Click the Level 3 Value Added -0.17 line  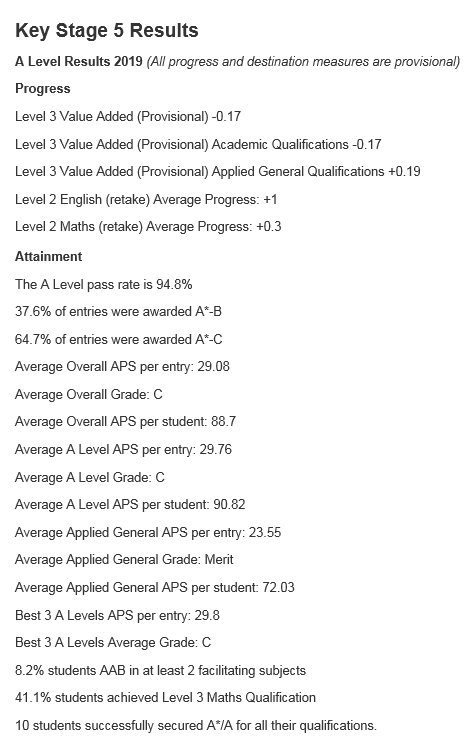[x=128, y=117]
